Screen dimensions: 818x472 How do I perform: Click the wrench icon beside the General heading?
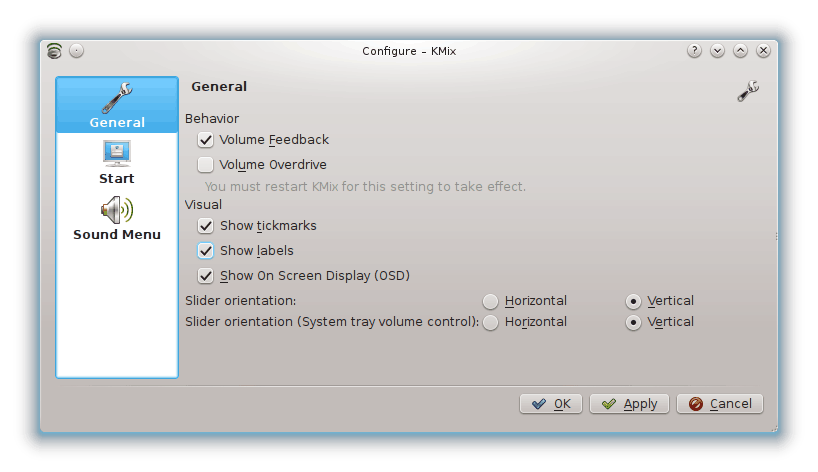[748, 91]
